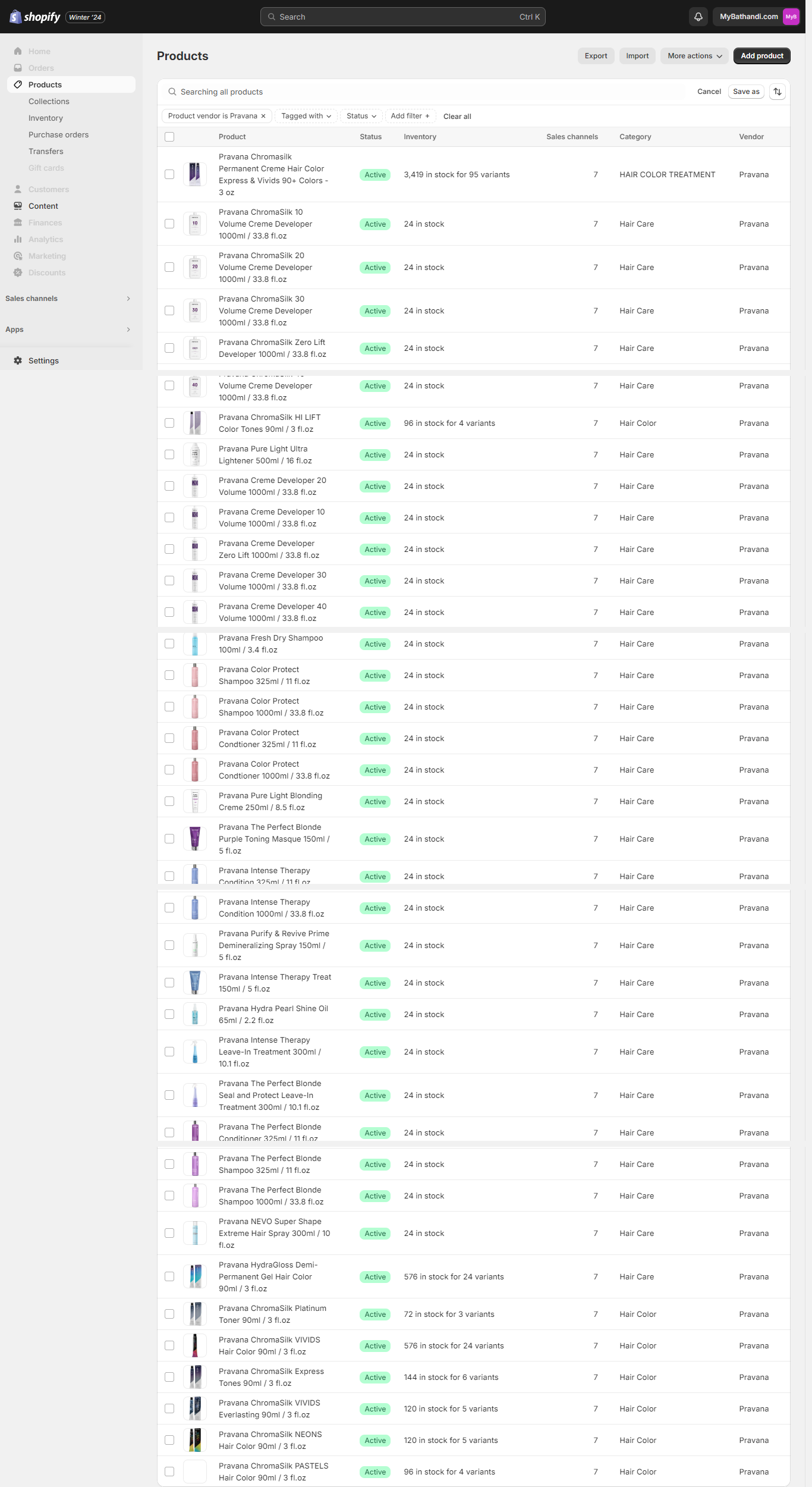
Task: Open Inventory in the sidebar menu
Action: coord(46,118)
